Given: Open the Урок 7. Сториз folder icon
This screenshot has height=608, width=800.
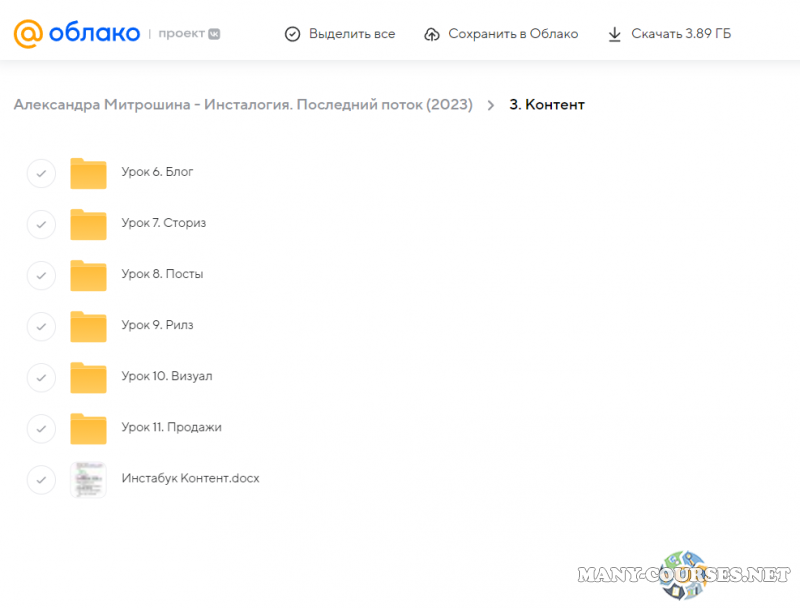Looking at the screenshot, I should pos(88,224).
